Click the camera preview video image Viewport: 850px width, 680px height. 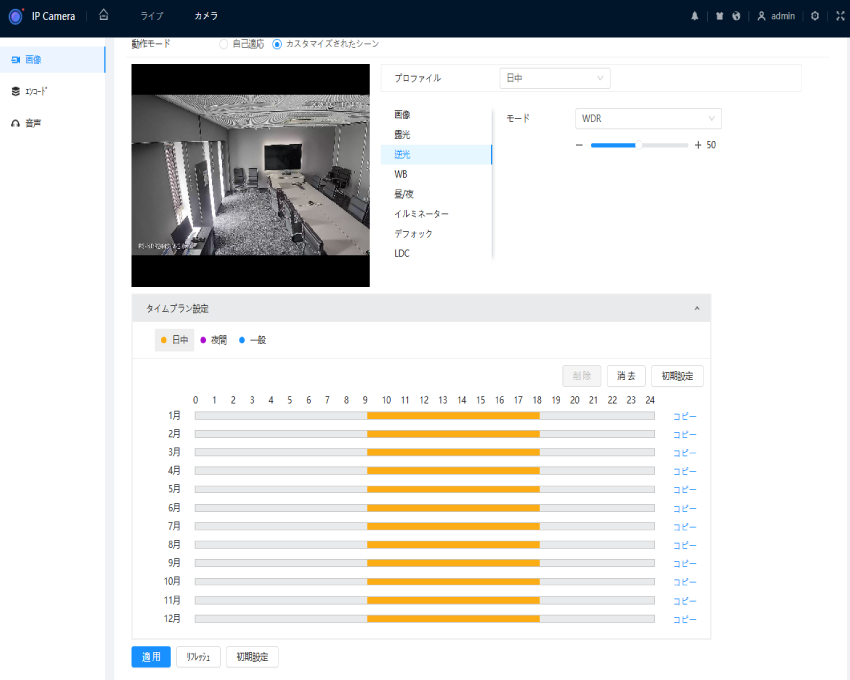click(250, 176)
